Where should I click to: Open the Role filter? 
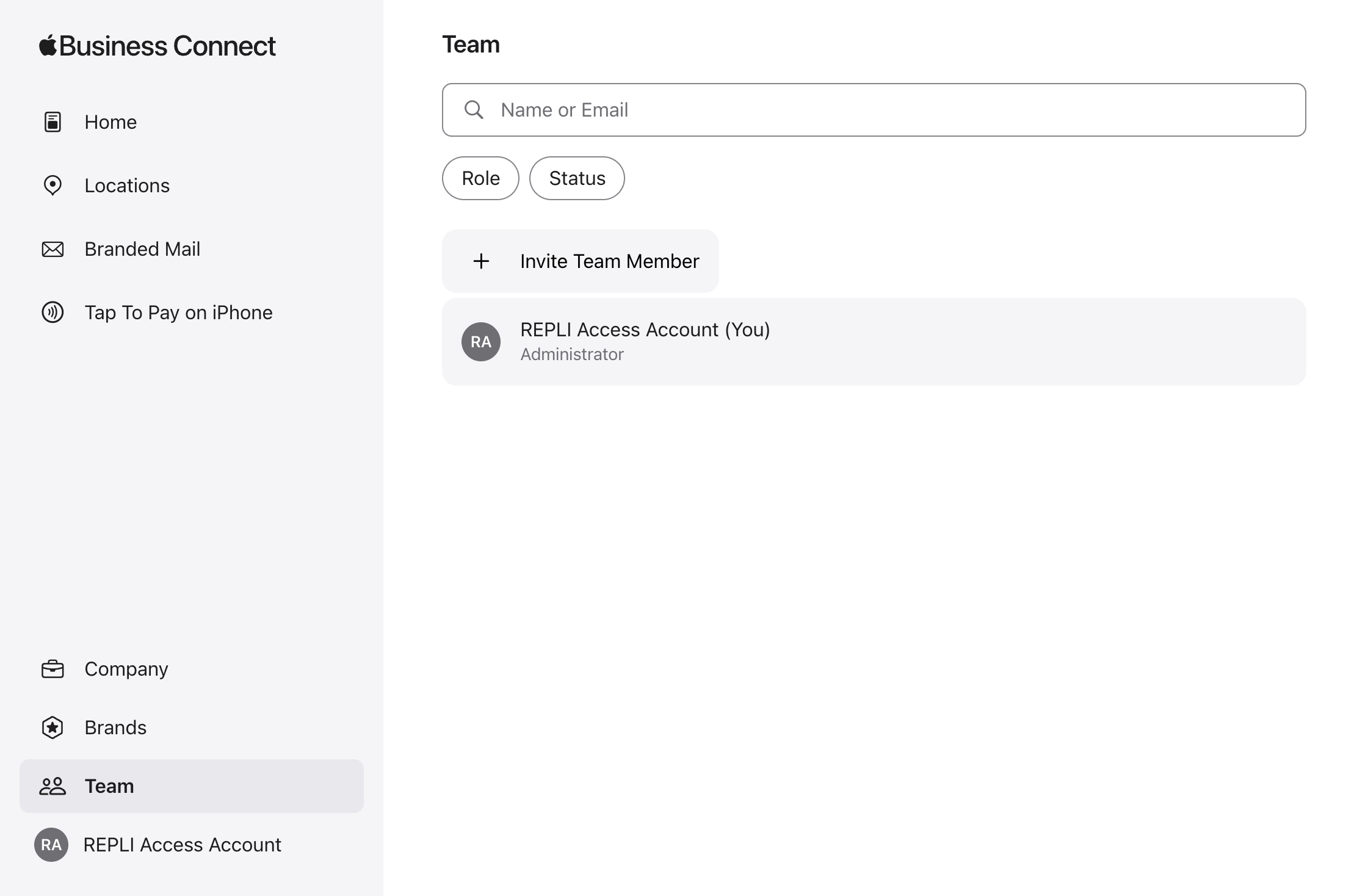coord(480,178)
